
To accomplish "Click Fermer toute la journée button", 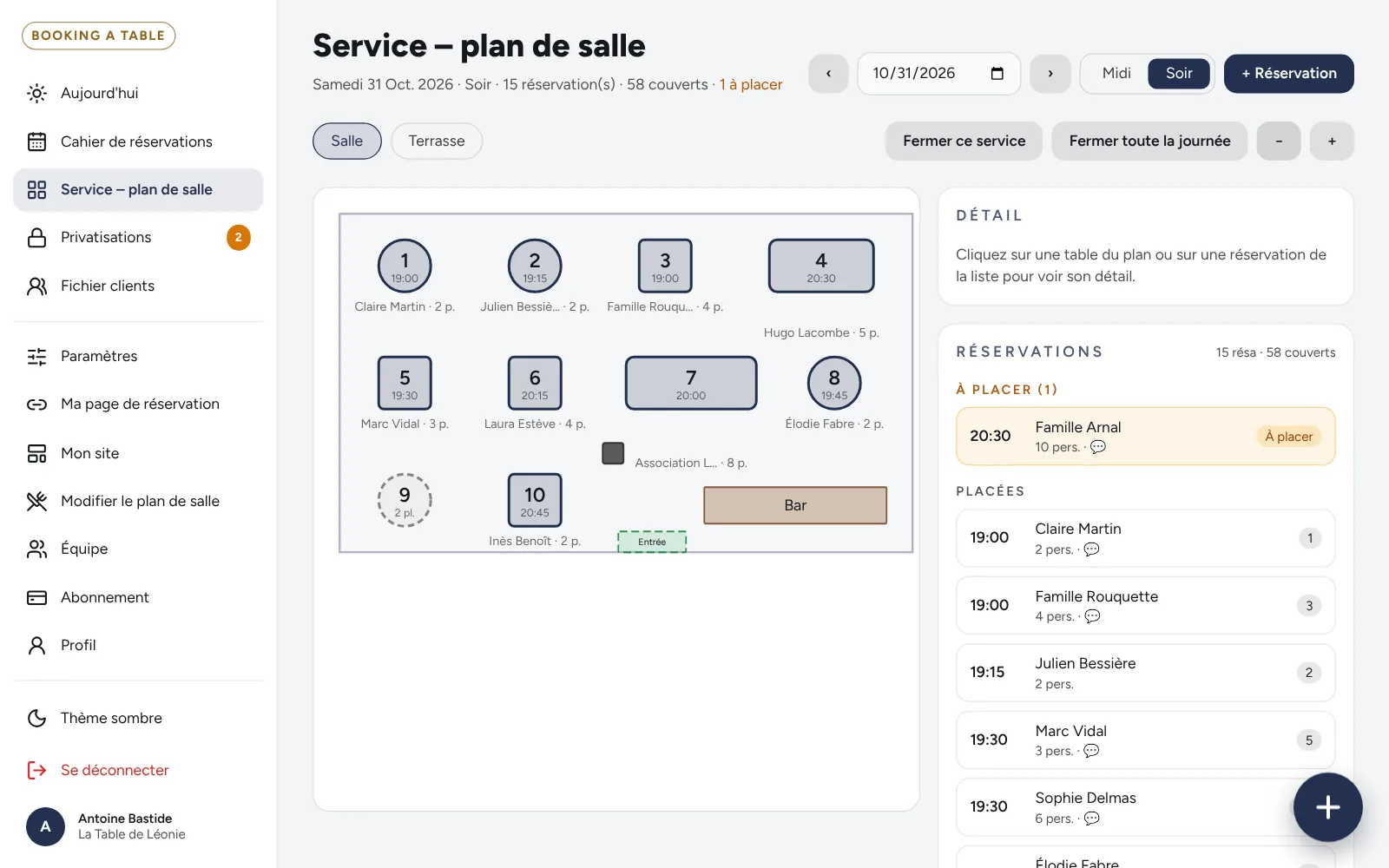I will click(1149, 141).
